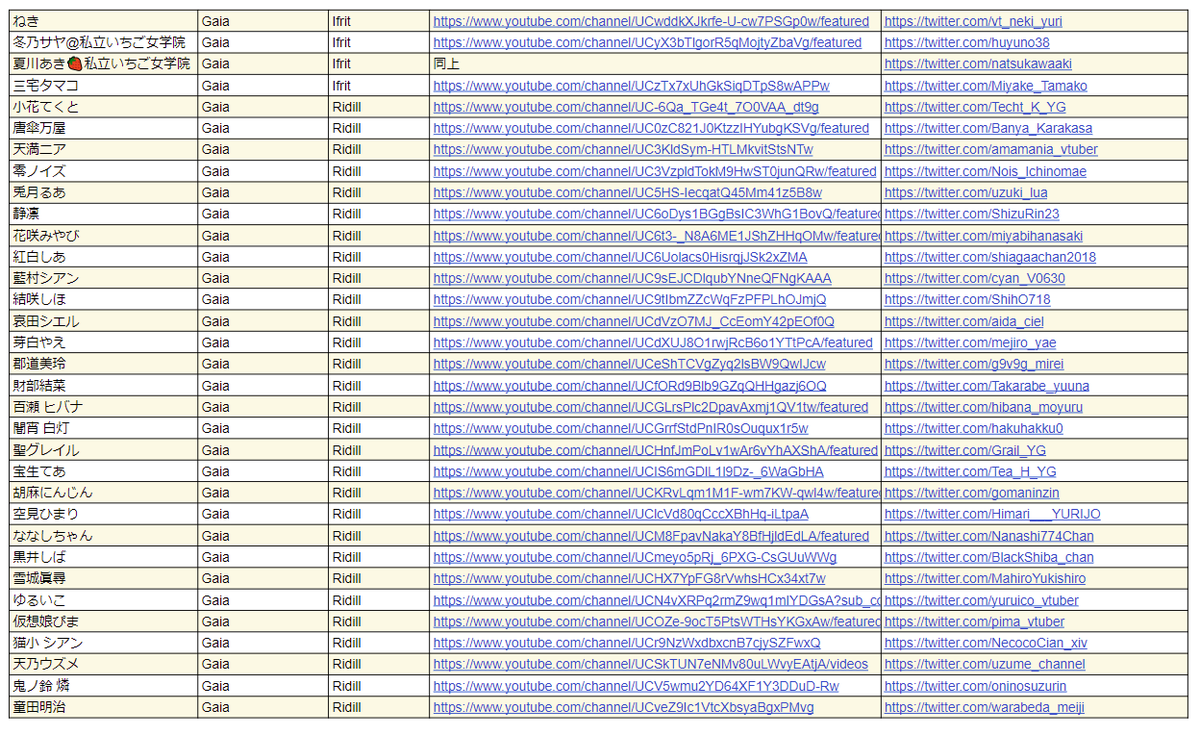
Task: Open the Twitter link shiagaachan2018
Action: point(990,257)
